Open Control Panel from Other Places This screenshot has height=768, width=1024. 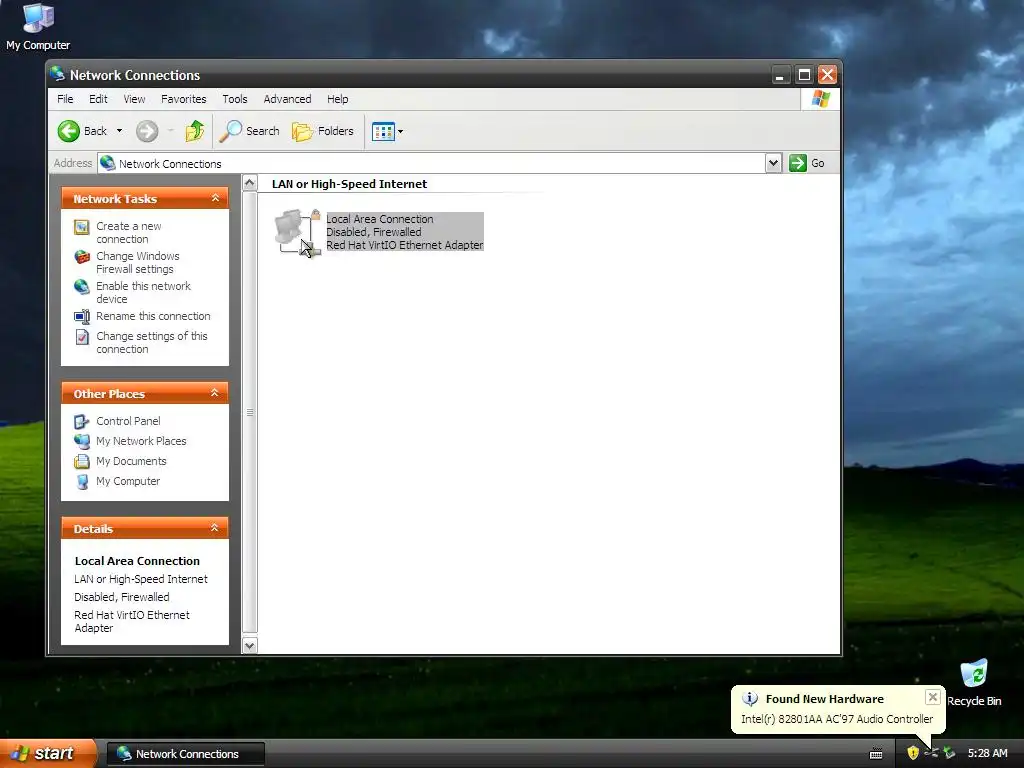click(x=129, y=421)
